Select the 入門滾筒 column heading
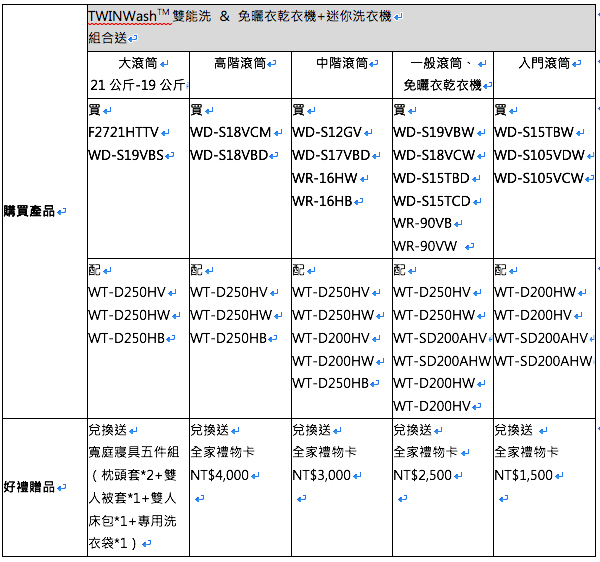 544,64
